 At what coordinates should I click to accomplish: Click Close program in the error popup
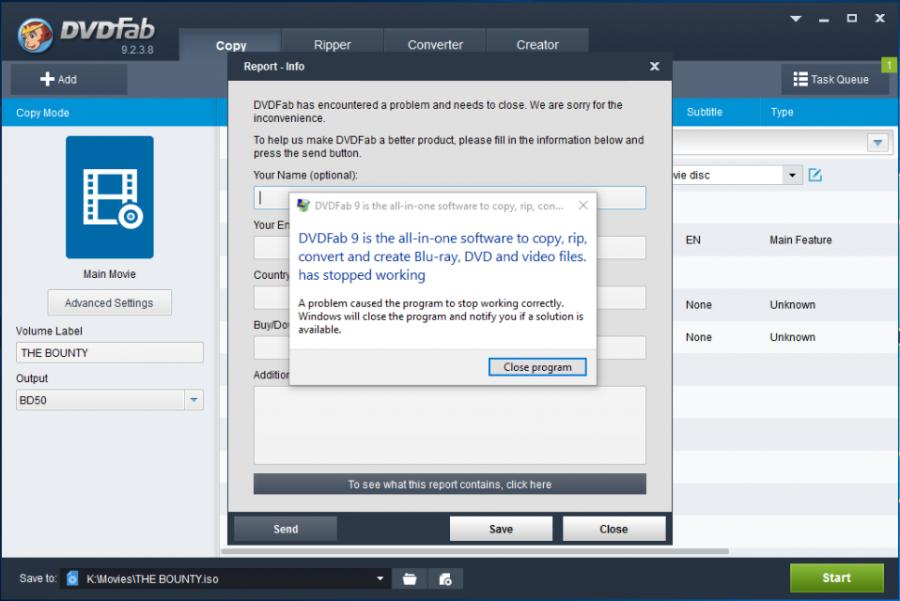pyautogui.click(x=537, y=367)
